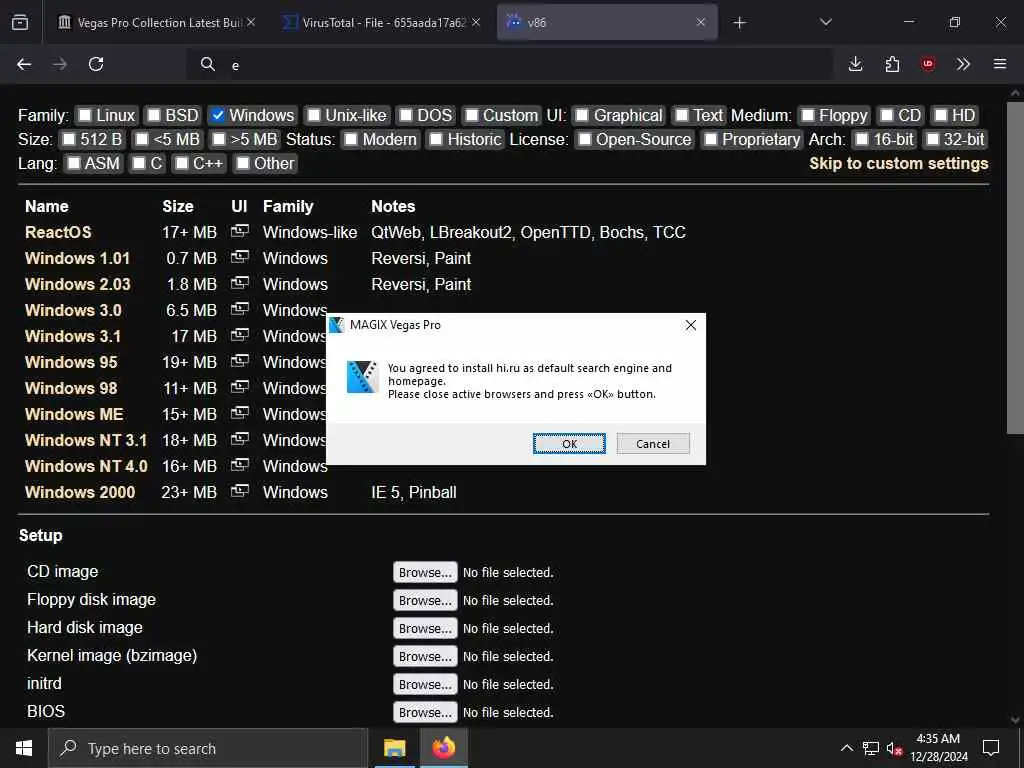Click the forward navigation arrow
1024x768 pixels.
[60, 64]
